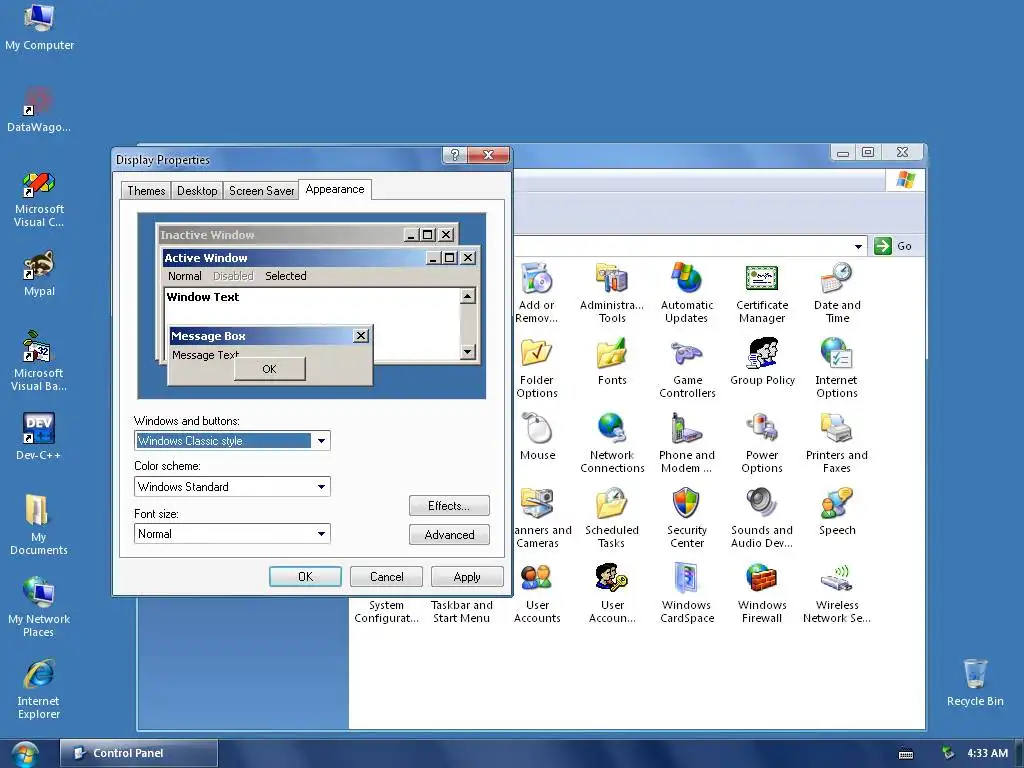This screenshot has width=1024, height=768.
Task: Open System Configuration item
Action: (386, 611)
